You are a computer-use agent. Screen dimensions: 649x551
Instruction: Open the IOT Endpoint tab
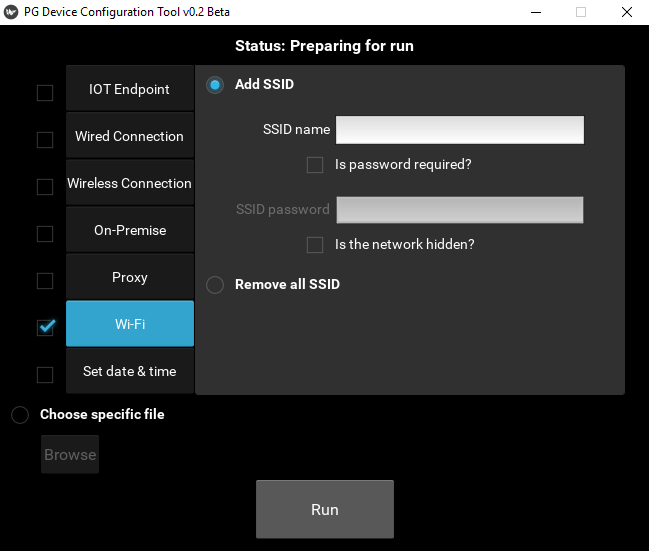(x=130, y=88)
